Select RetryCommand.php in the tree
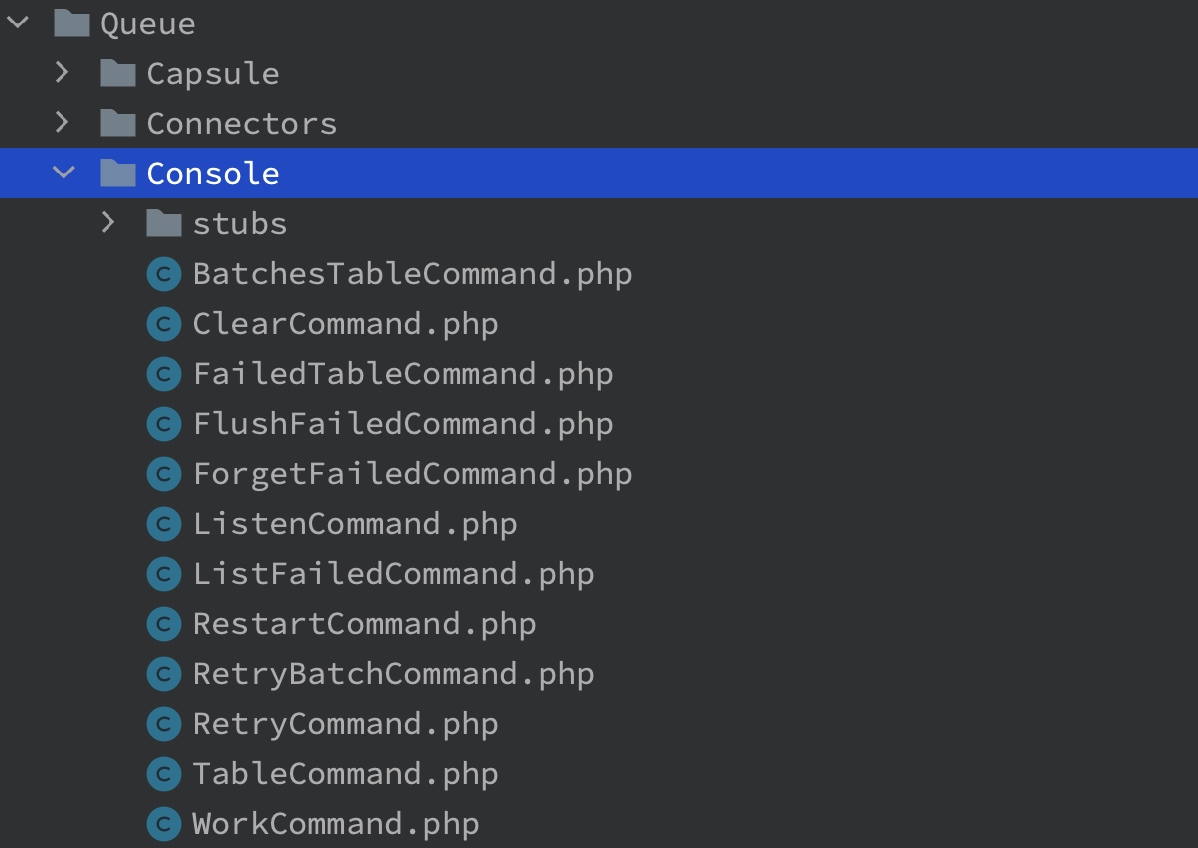 tap(345, 724)
